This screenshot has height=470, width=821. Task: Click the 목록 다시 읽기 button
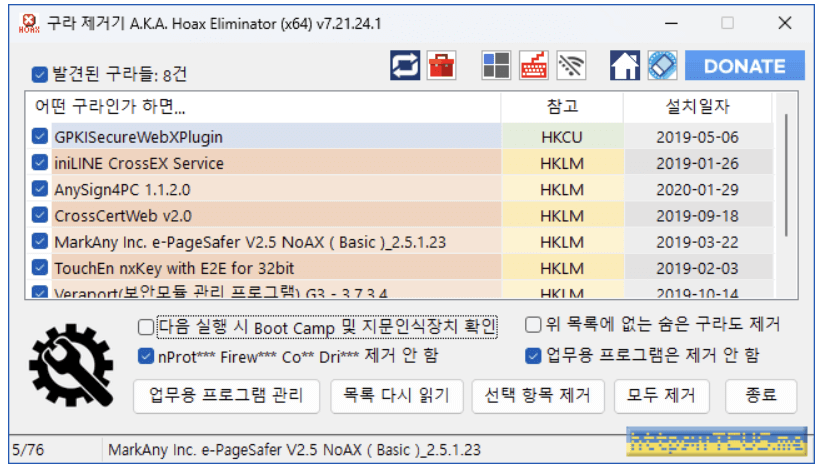point(396,396)
